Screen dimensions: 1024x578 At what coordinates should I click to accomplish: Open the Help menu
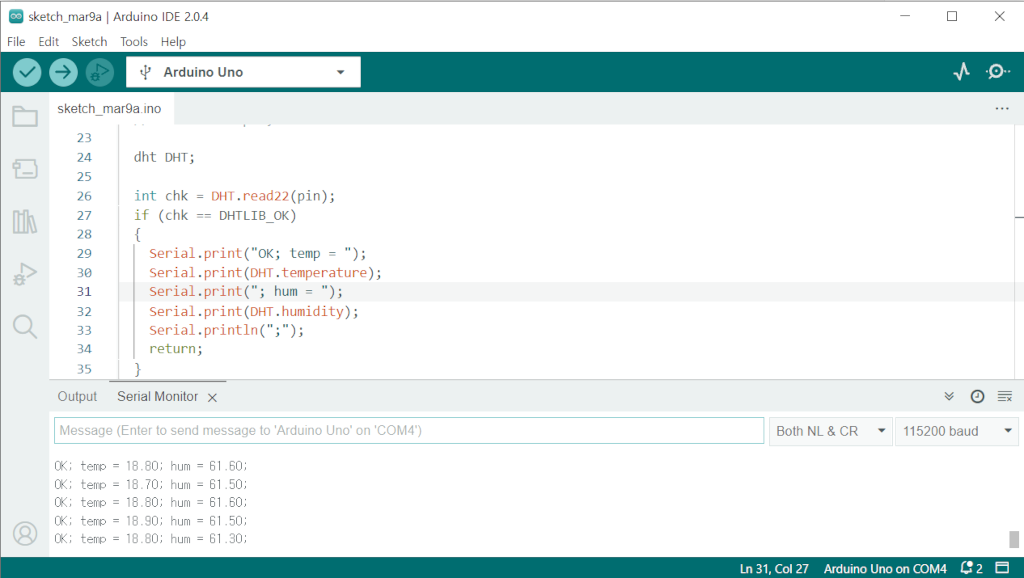click(173, 42)
